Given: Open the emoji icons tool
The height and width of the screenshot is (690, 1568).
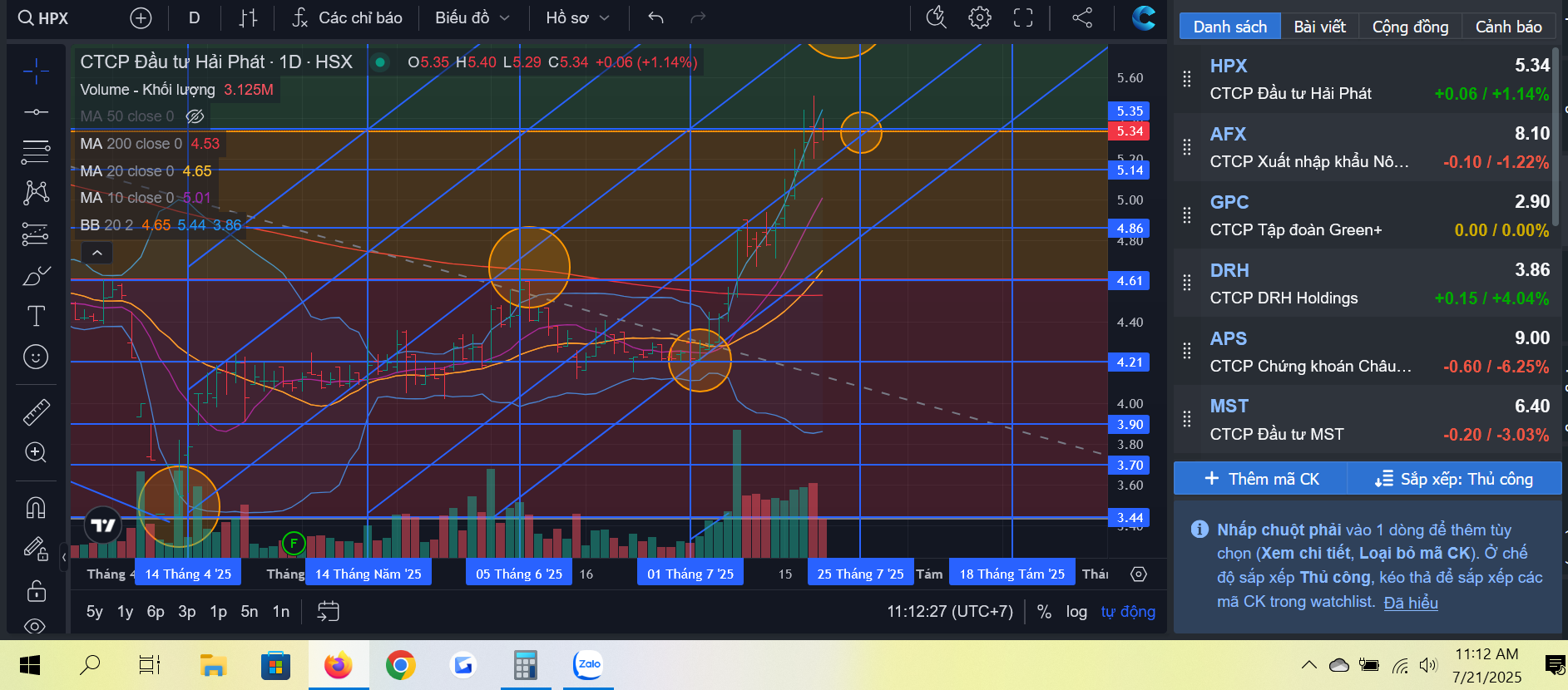Looking at the screenshot, I should pyautogui.click(x=36, y=357).
